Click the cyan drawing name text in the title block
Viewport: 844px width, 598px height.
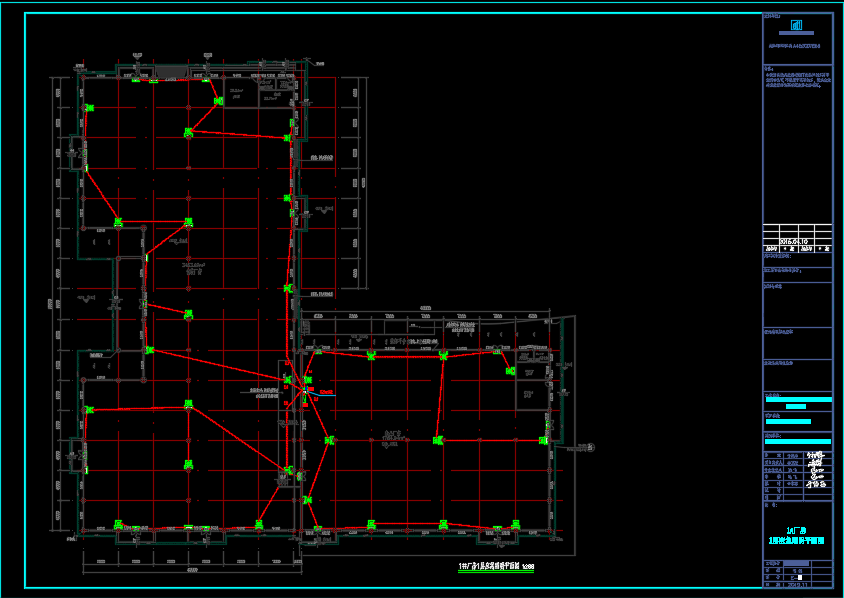tap(797, 535)
